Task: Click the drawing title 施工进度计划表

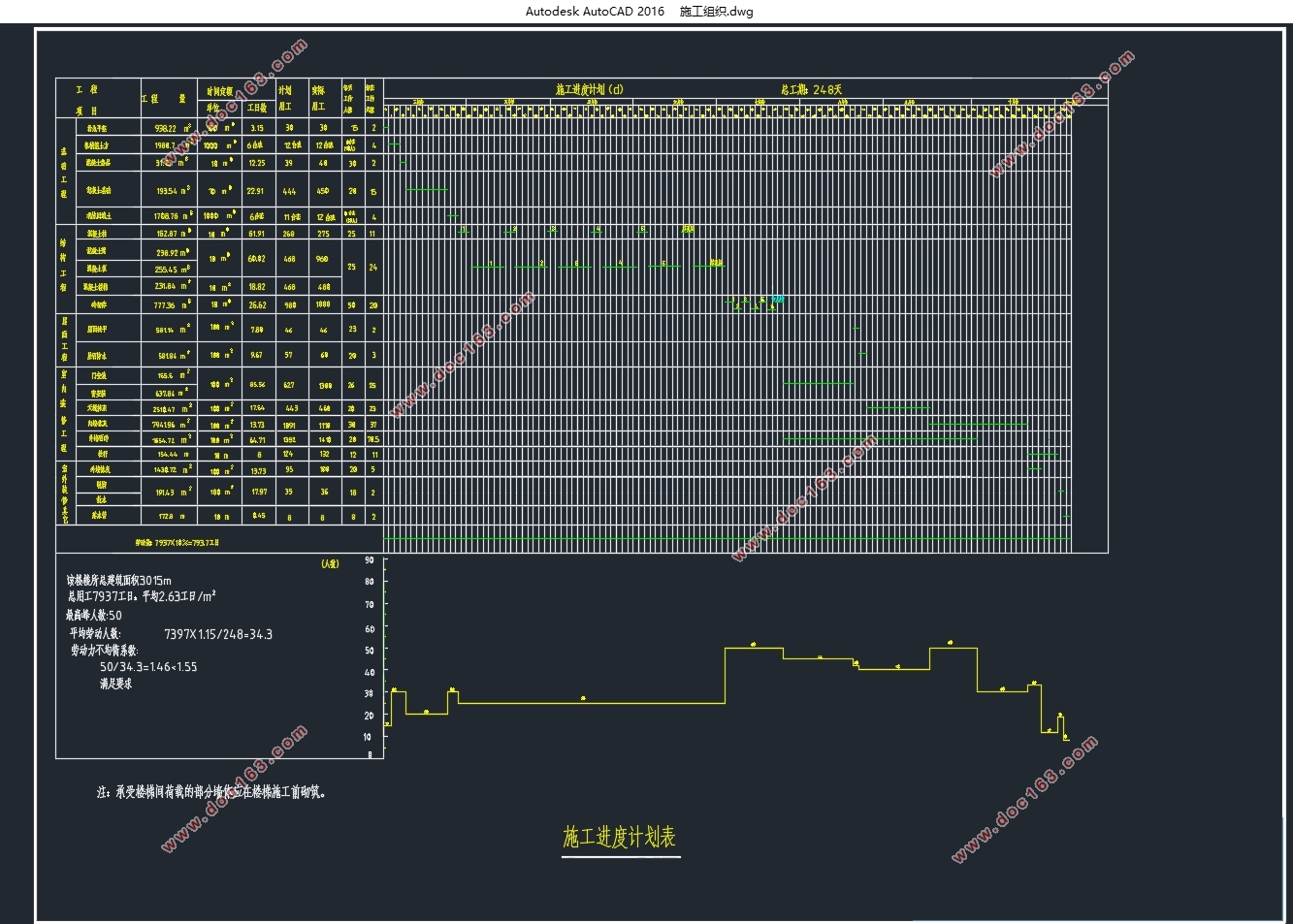Action: [620, 837]
